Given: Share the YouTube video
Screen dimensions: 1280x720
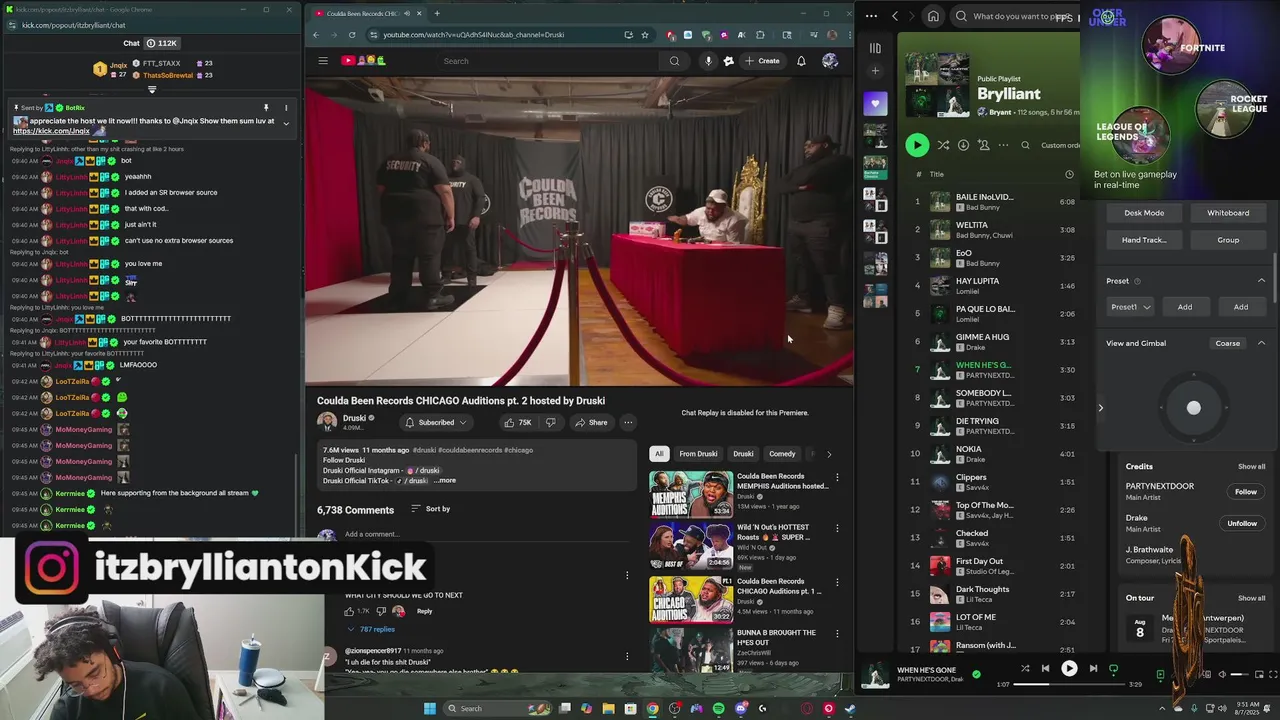Looking at the screenshot, I should pyautogui.click(x=591, y=422).
